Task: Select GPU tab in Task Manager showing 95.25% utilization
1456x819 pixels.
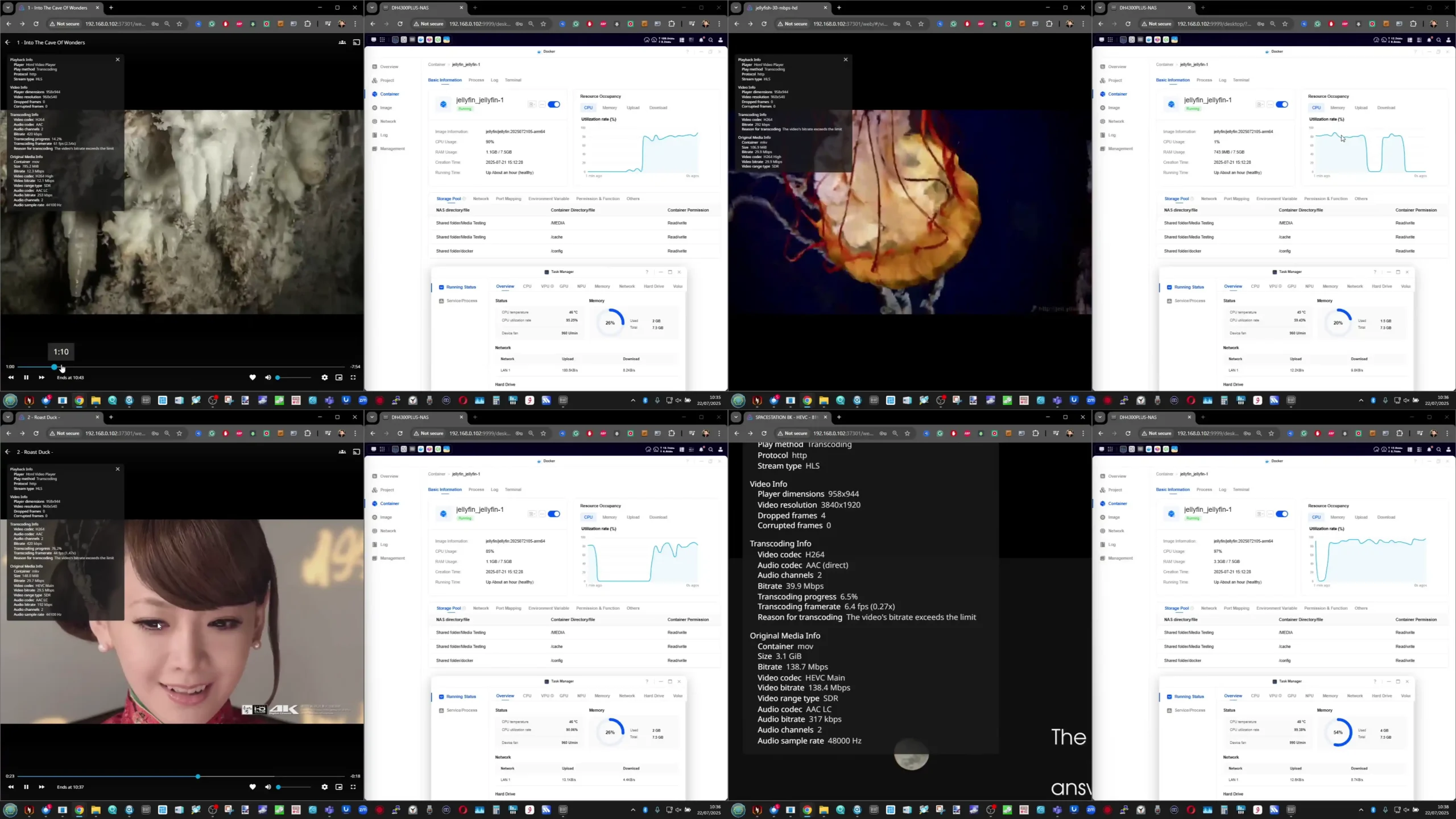Action: (x=564, y=287)
